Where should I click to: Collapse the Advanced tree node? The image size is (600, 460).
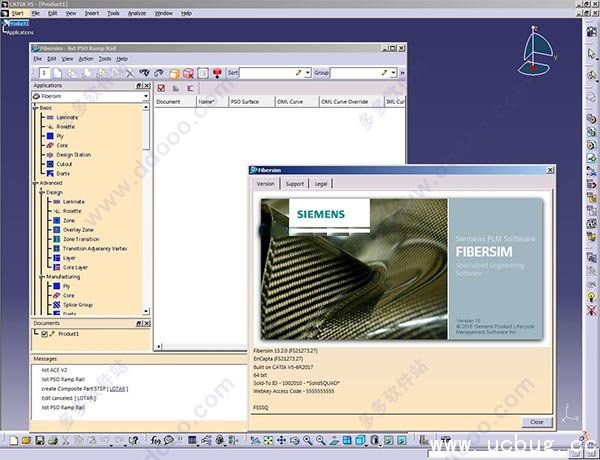(x=36, y=183)
